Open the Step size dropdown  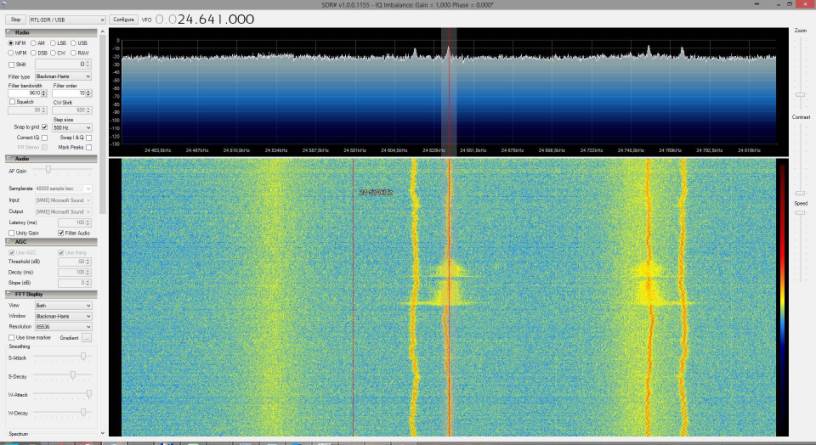click(72, 128)
